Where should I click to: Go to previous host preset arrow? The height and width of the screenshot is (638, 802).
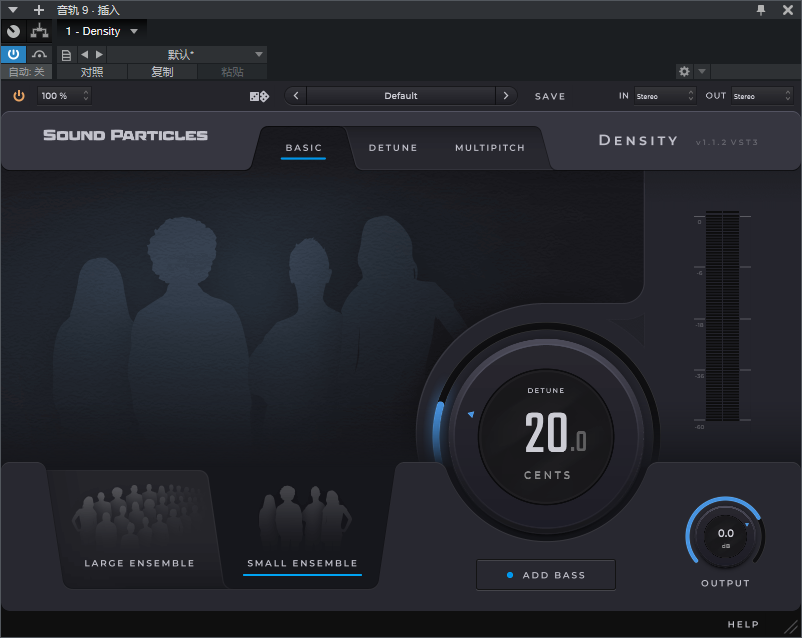tap(85, 54)
